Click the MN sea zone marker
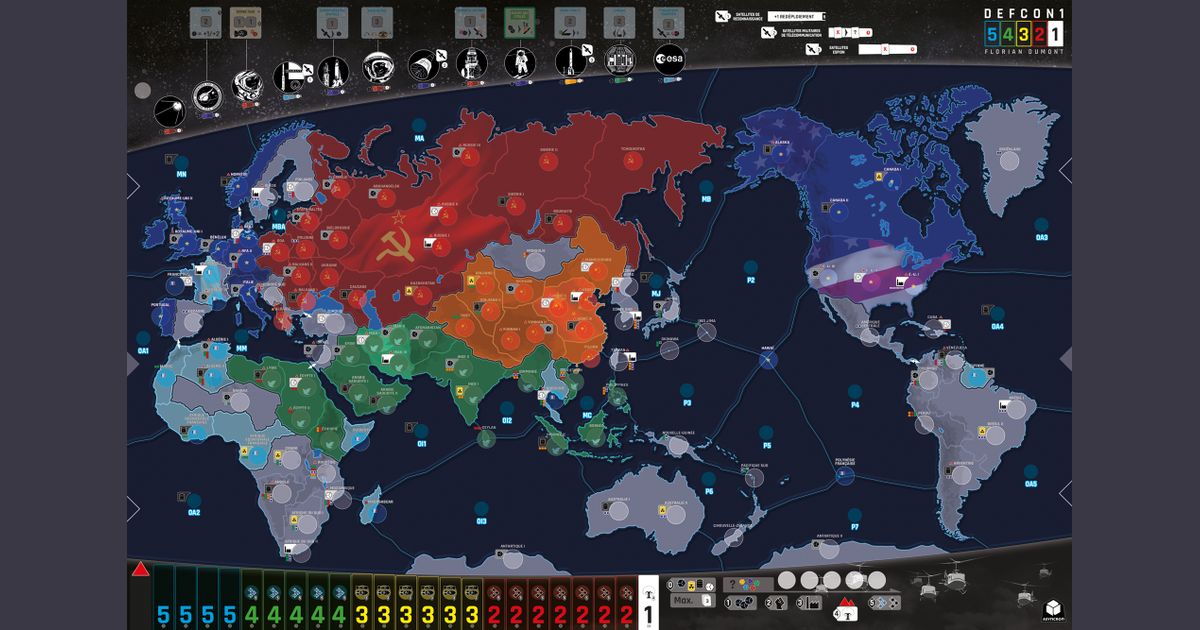 point(182,164)
